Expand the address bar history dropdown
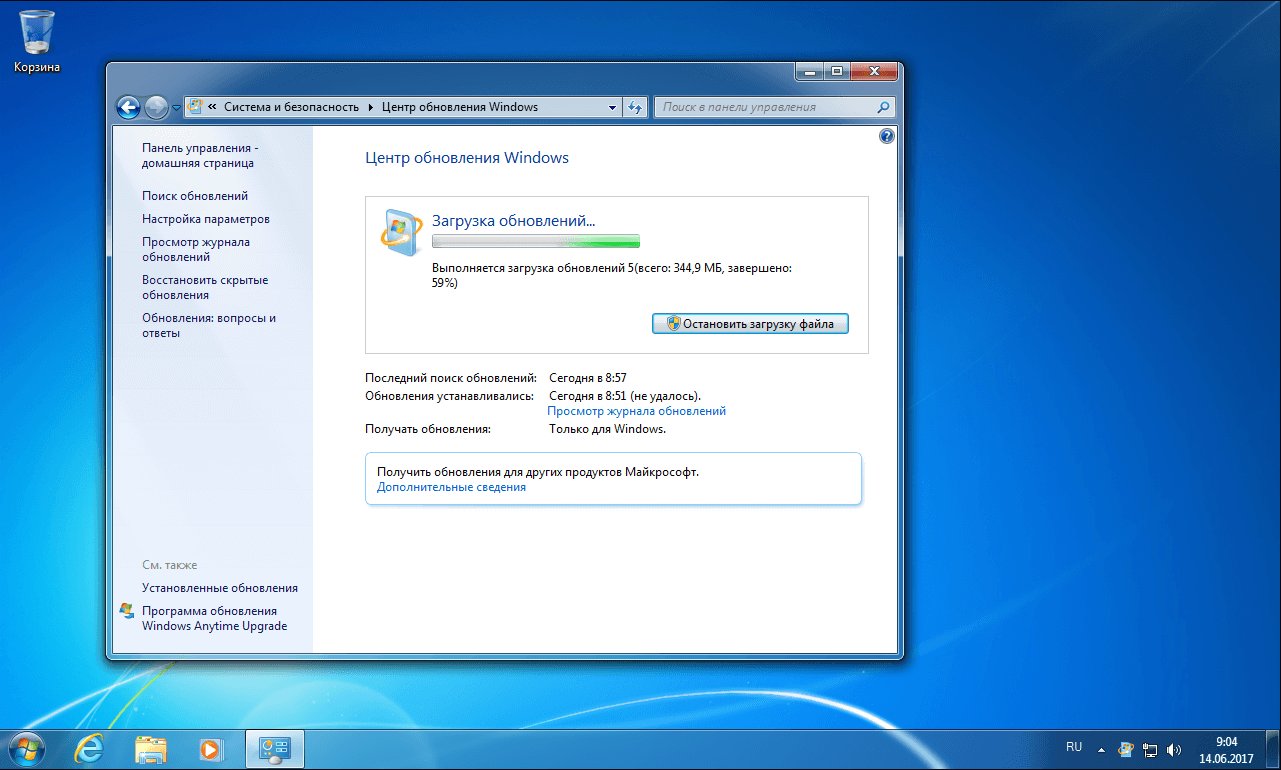The image size is (1281, 770). point(613,107)
